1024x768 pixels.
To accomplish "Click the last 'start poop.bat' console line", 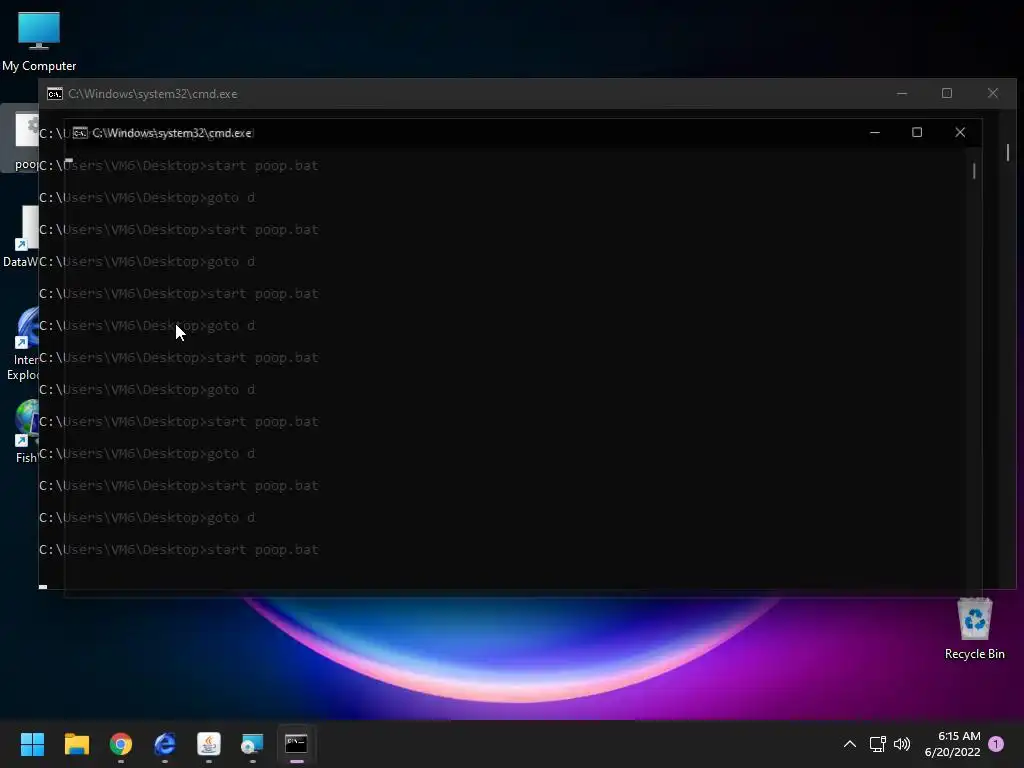I will pos(178,550).
